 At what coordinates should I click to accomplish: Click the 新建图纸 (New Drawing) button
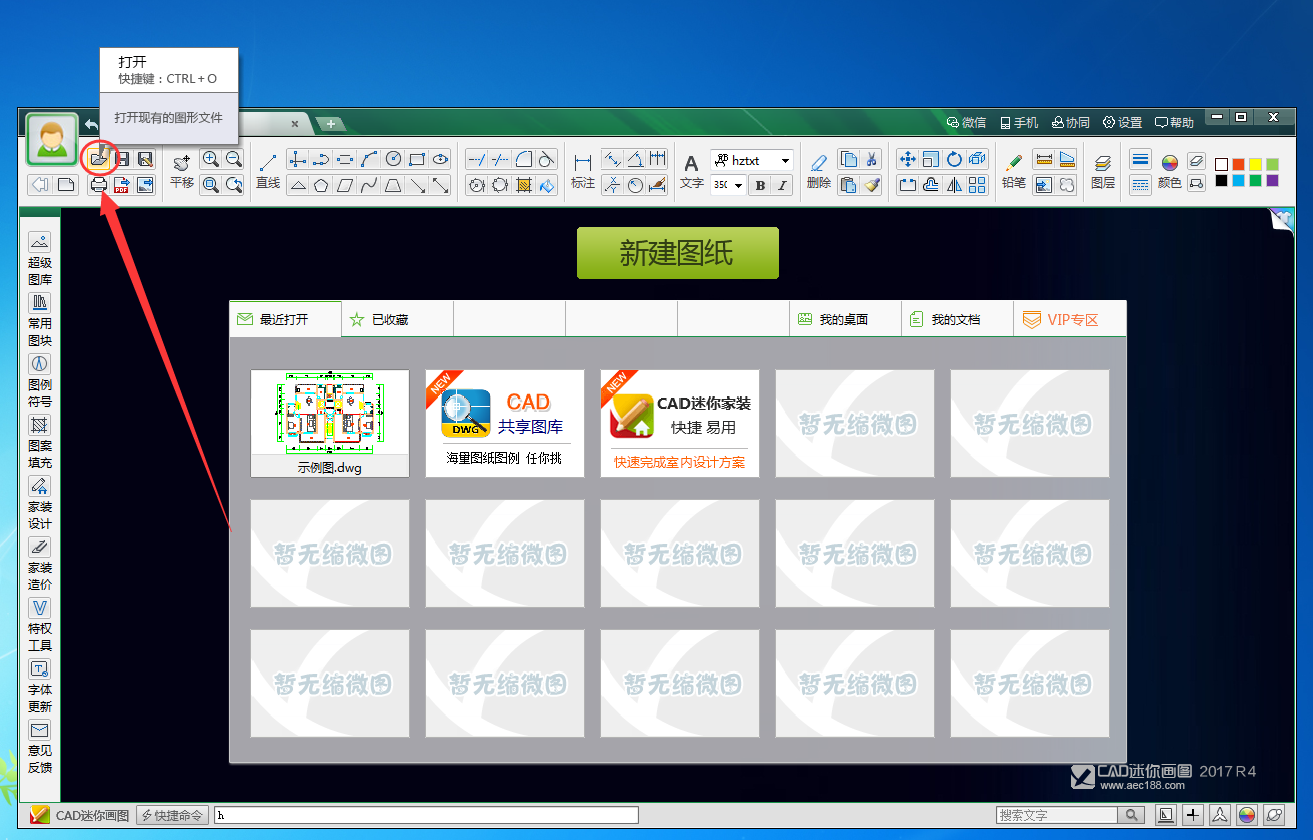(678, 253)
